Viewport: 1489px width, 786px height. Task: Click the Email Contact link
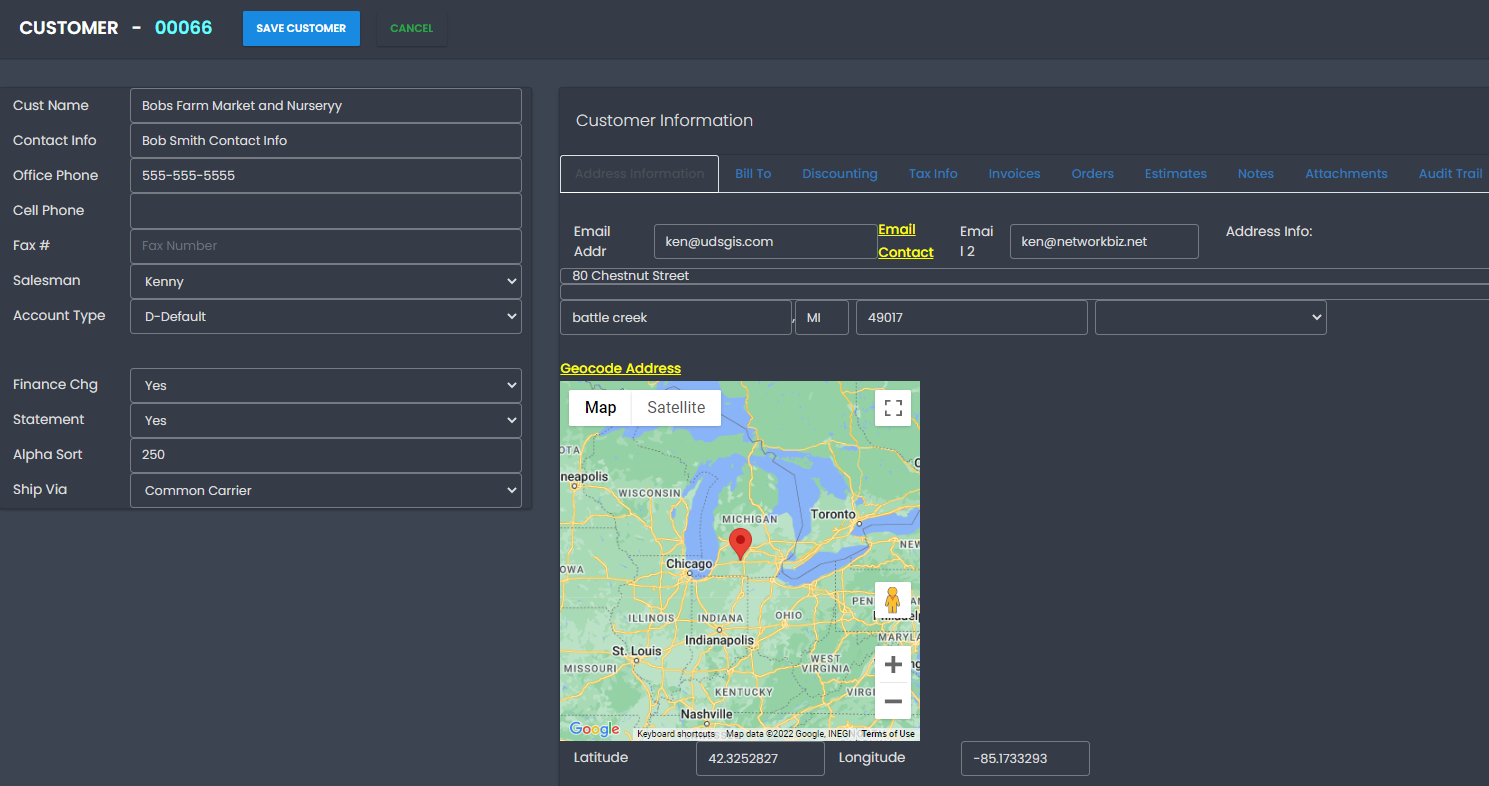click(x=906, y=241)
